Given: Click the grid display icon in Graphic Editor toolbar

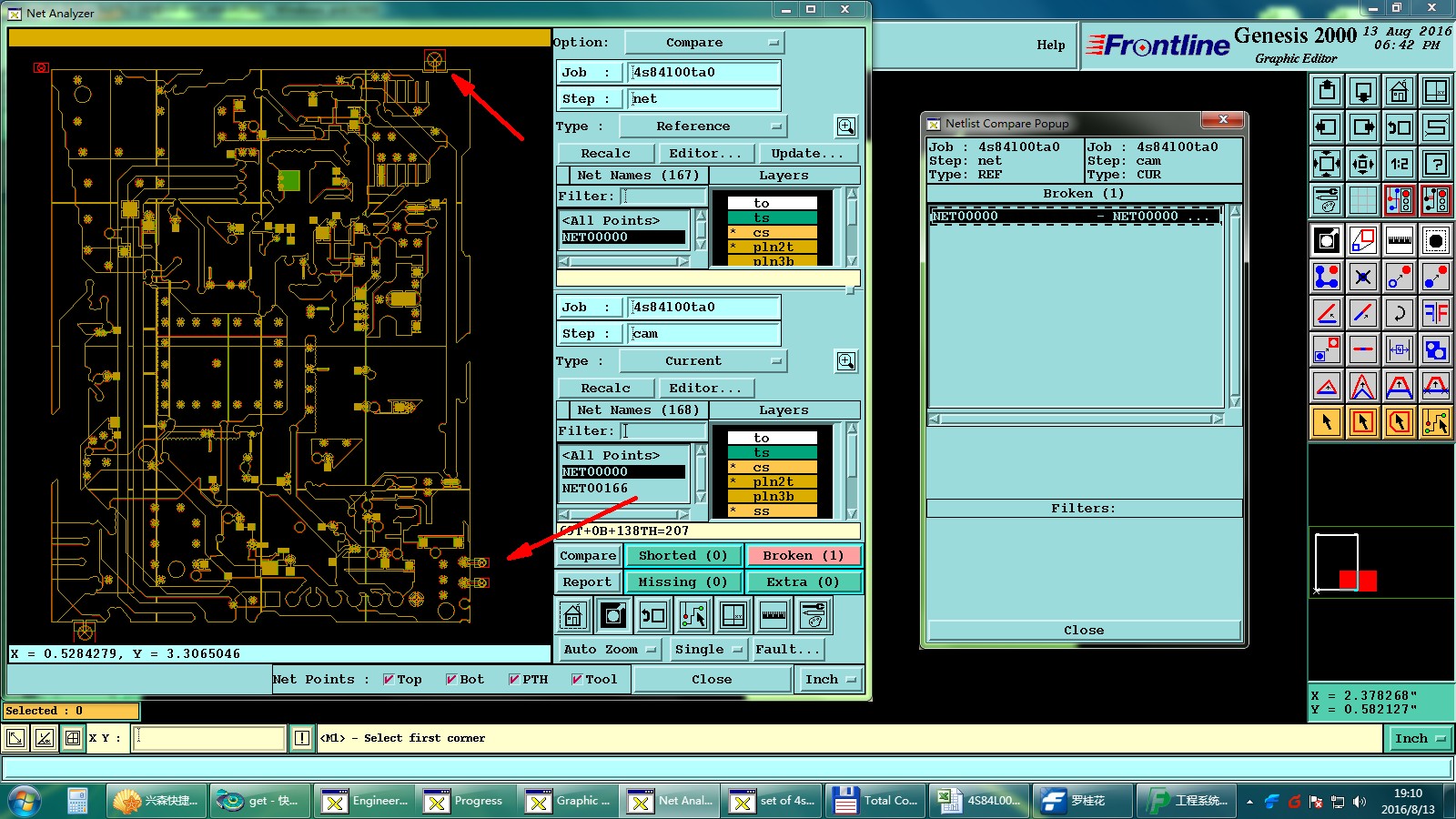Looking at the screenshot, I should coord(1363,200).
